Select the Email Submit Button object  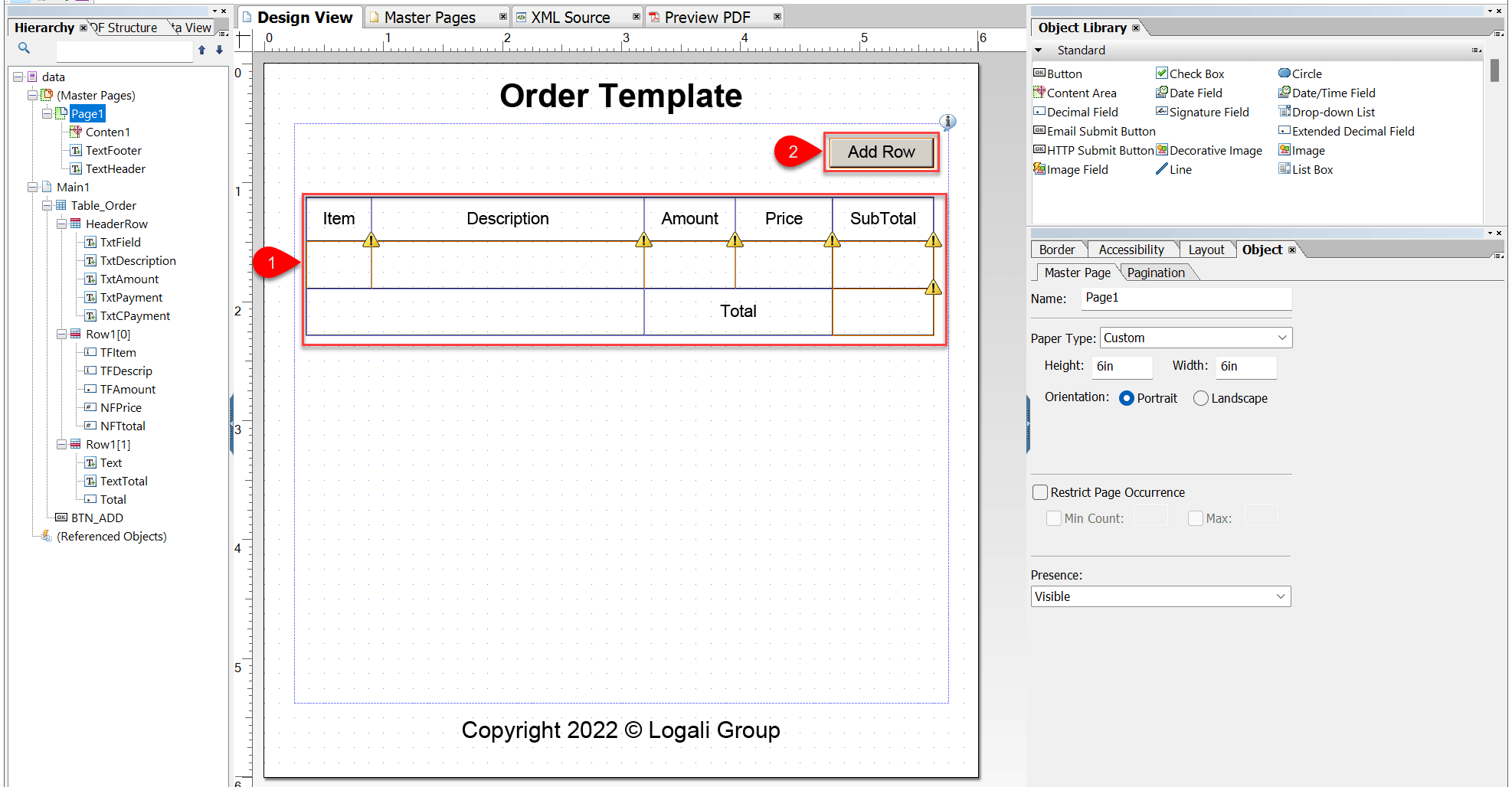[1100, 131]
